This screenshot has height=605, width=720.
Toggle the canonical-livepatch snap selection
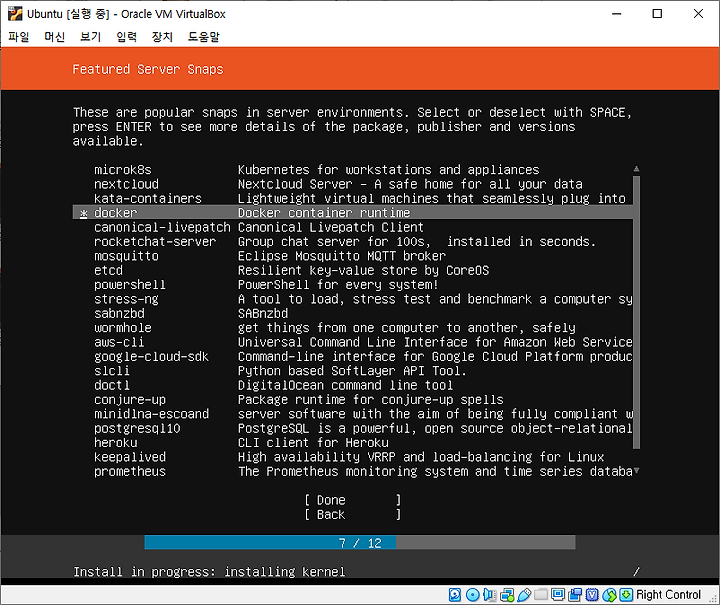click(353, 227)
